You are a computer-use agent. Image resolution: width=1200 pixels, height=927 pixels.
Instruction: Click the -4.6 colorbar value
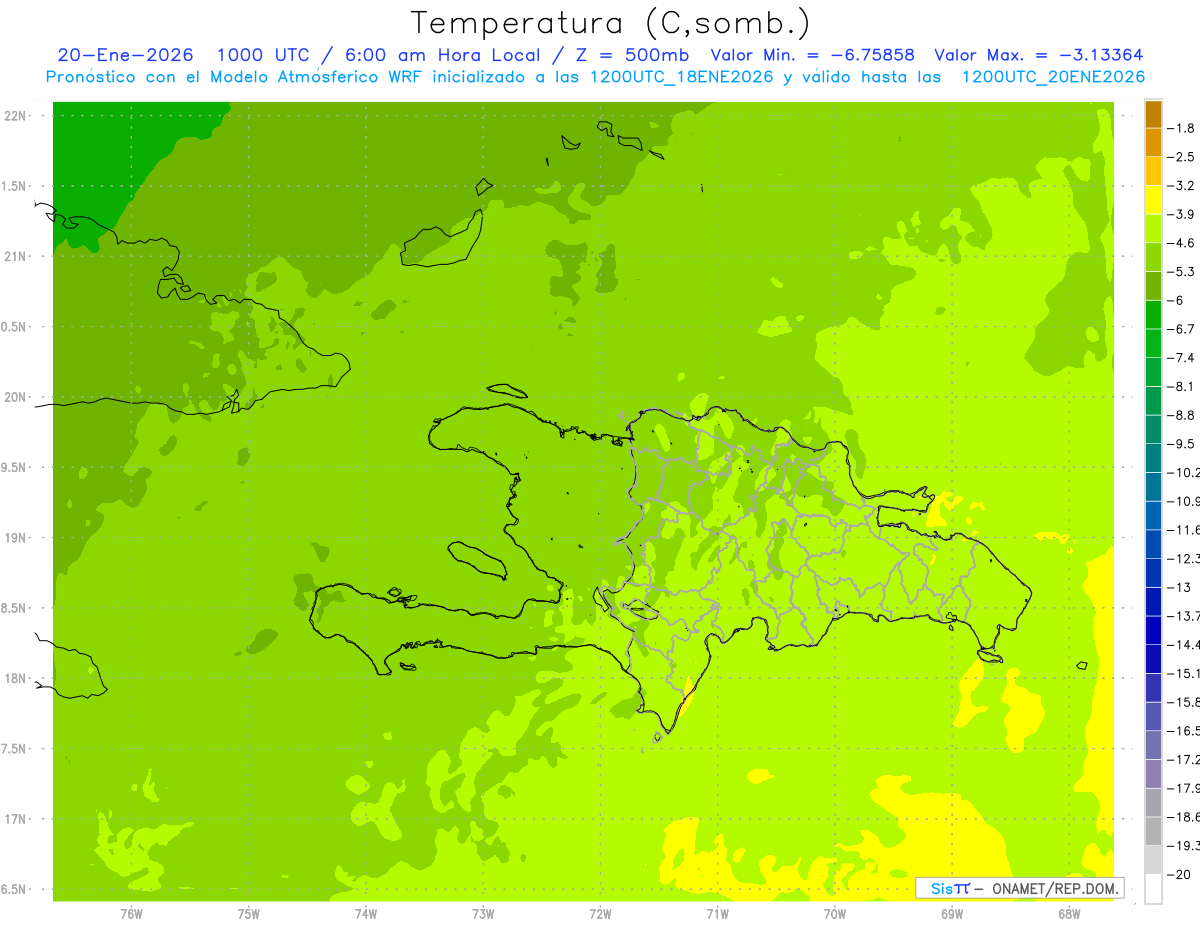[1182, 243]
